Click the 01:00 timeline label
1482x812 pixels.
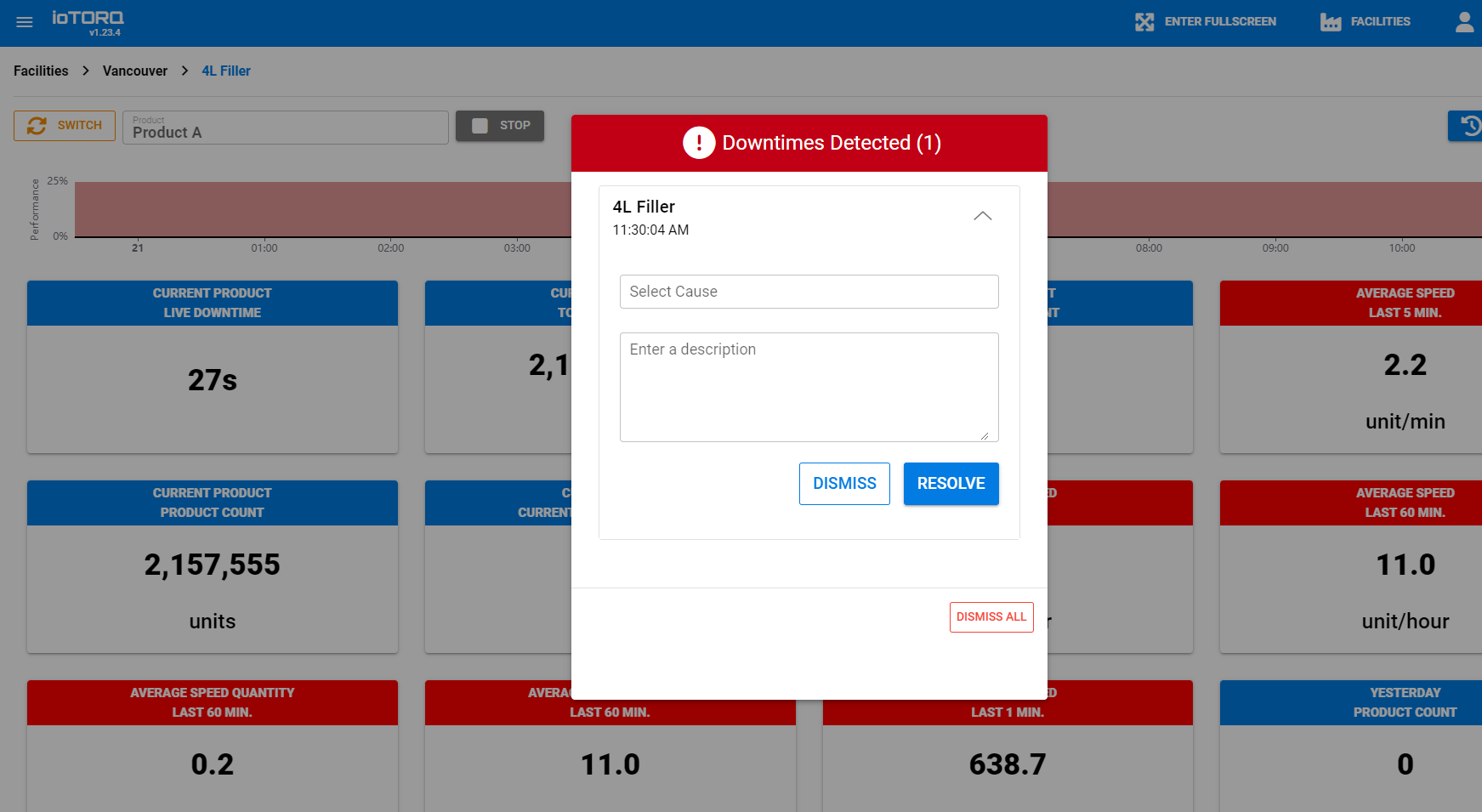[264, 248]
